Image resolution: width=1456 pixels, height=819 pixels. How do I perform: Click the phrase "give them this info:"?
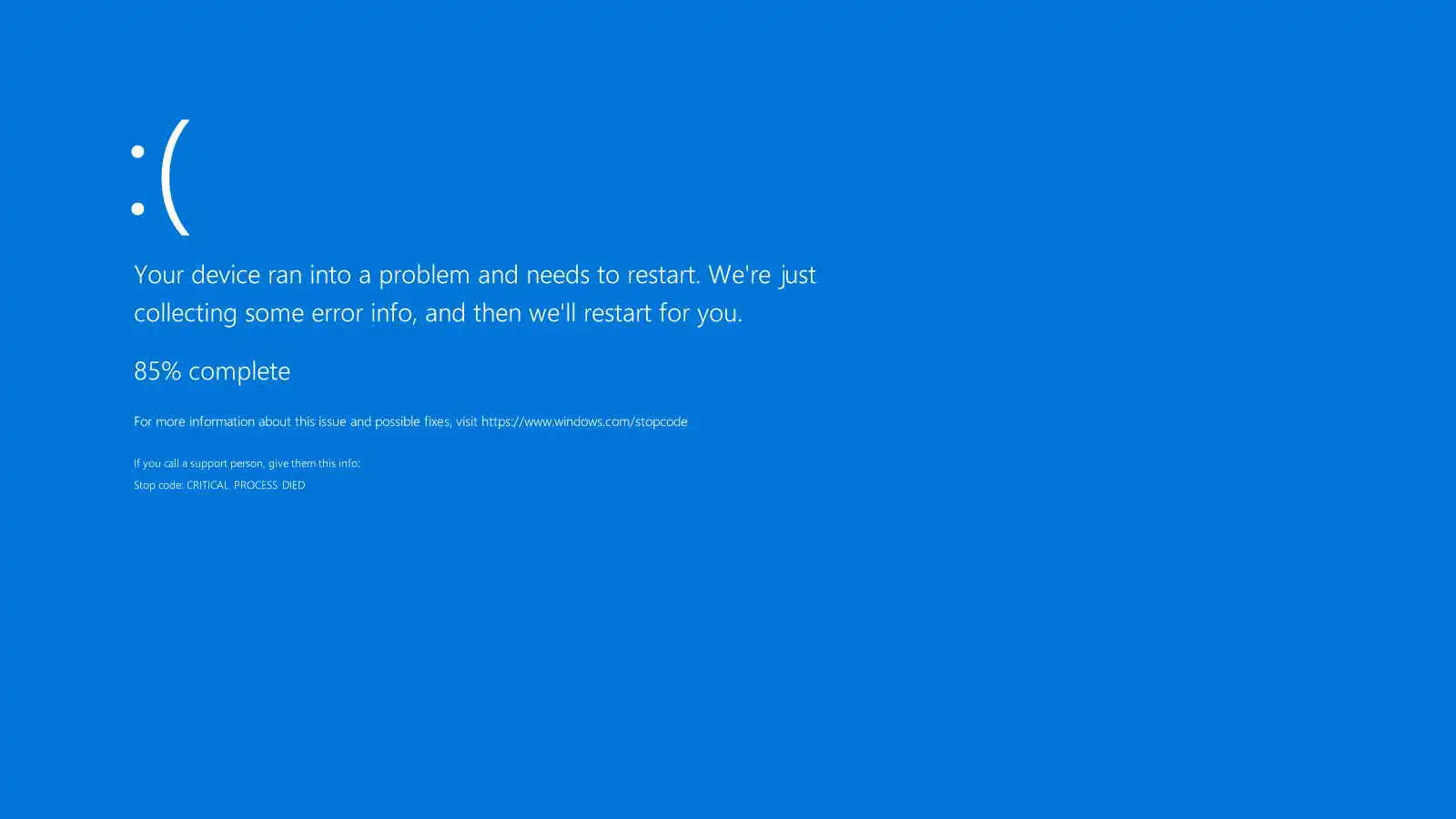pos(314,463)
